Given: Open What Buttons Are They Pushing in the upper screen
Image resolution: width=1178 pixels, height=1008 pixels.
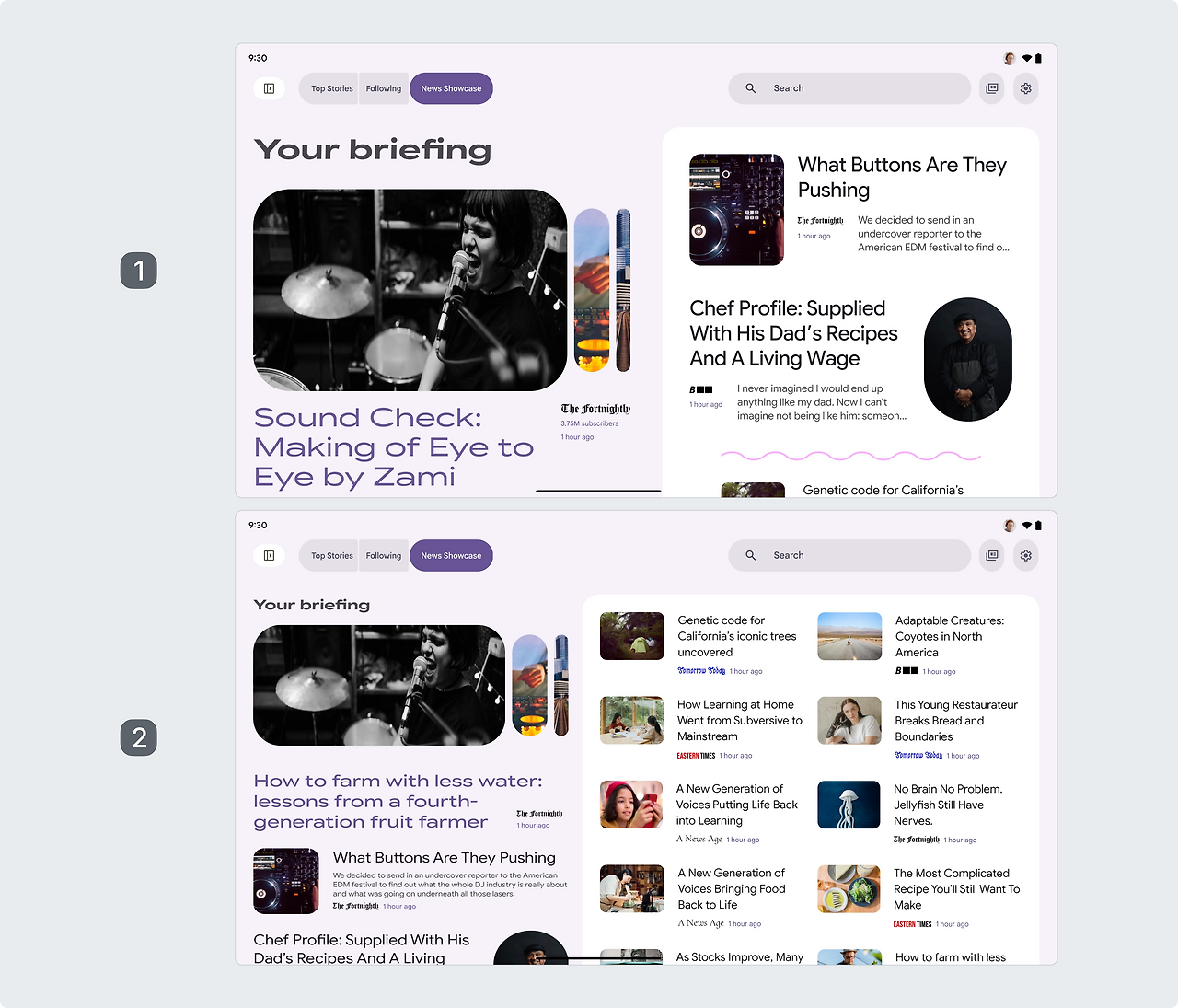Looking at the screenshot, I should [x=902, y=177].
